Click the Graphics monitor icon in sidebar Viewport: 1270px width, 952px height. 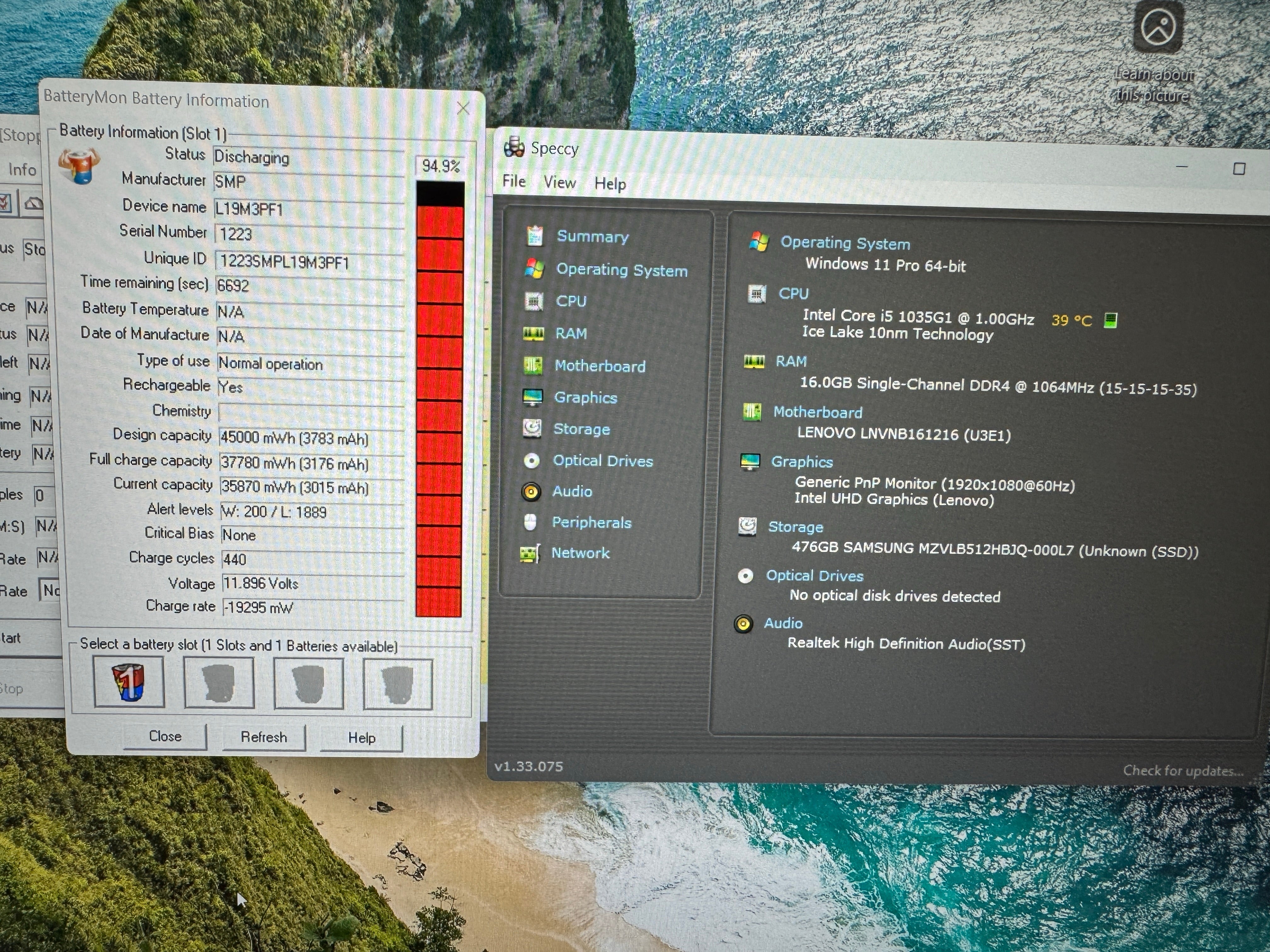click(532, 397)
